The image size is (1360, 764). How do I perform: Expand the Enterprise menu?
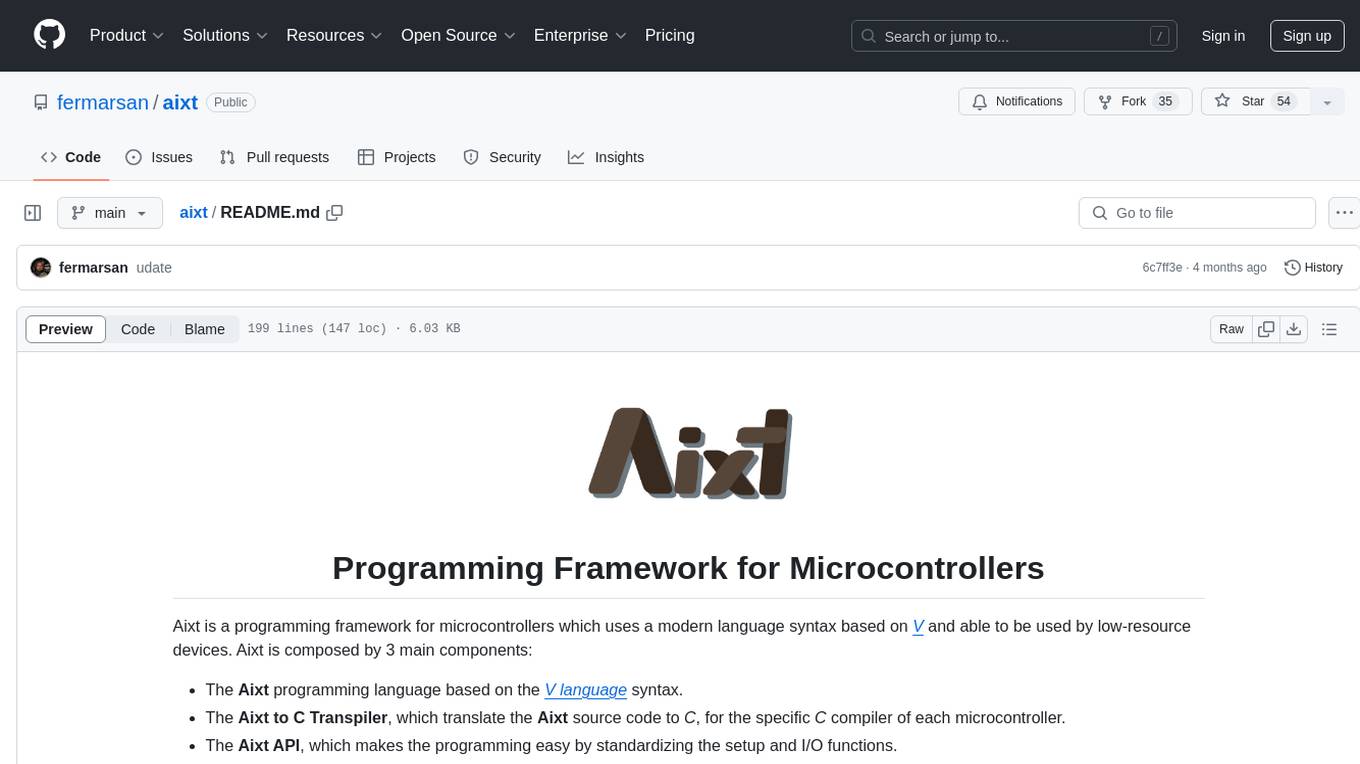[x=580, y=35]
